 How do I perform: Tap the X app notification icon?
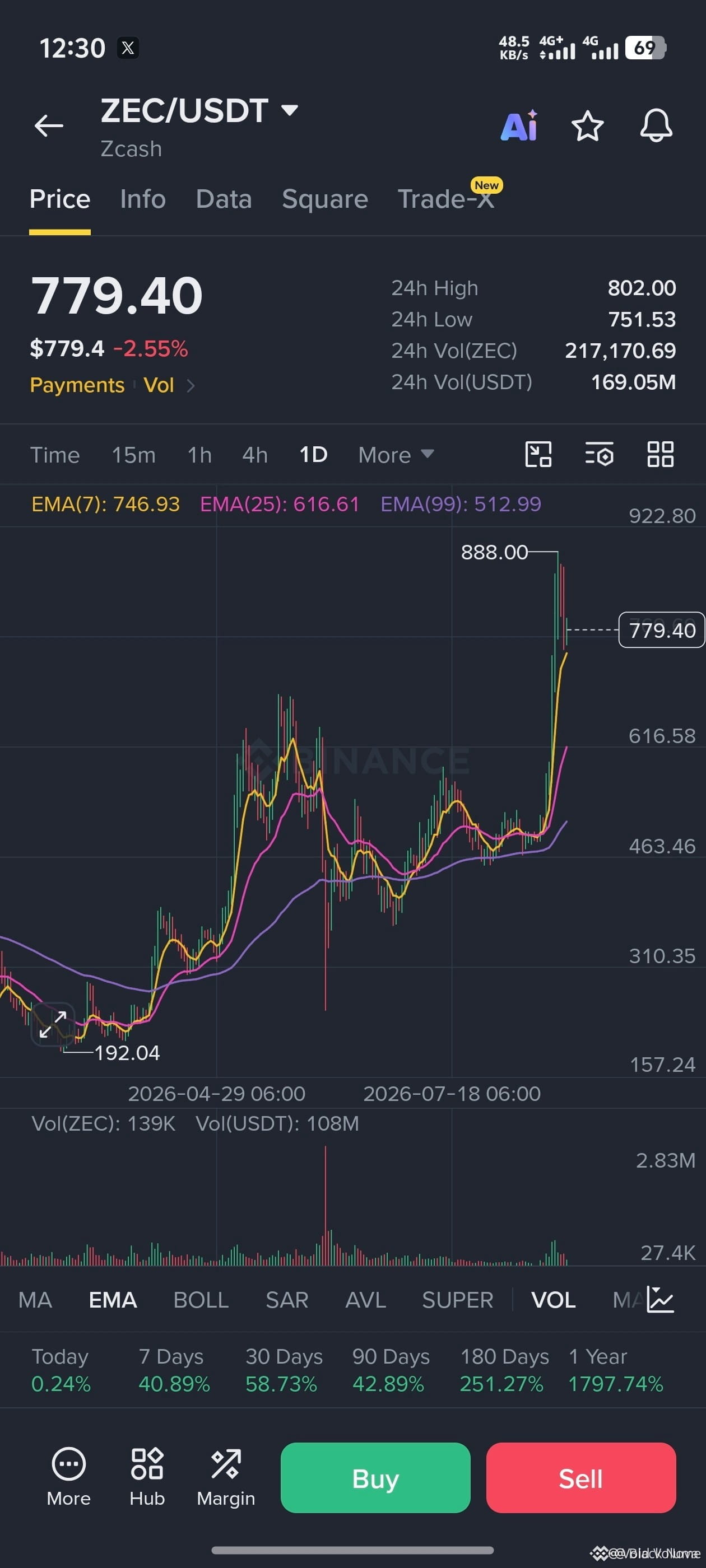pyautogui.click(x=128, y=48)
